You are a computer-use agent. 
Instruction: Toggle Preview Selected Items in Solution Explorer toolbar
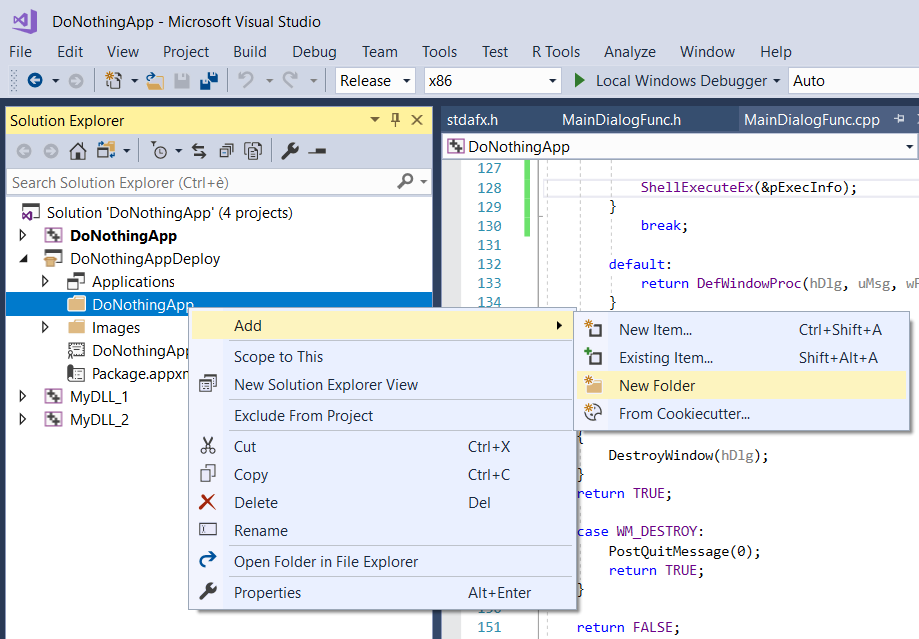click(317, 151)
